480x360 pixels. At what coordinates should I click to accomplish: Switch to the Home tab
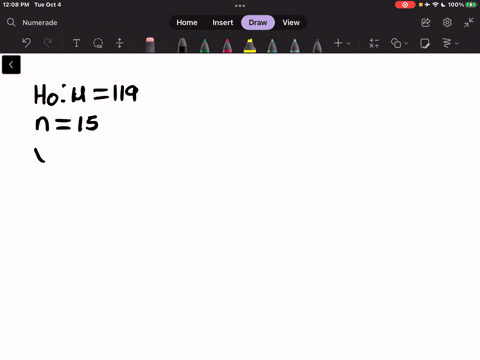pyautogui.click(x=187, y=22)
